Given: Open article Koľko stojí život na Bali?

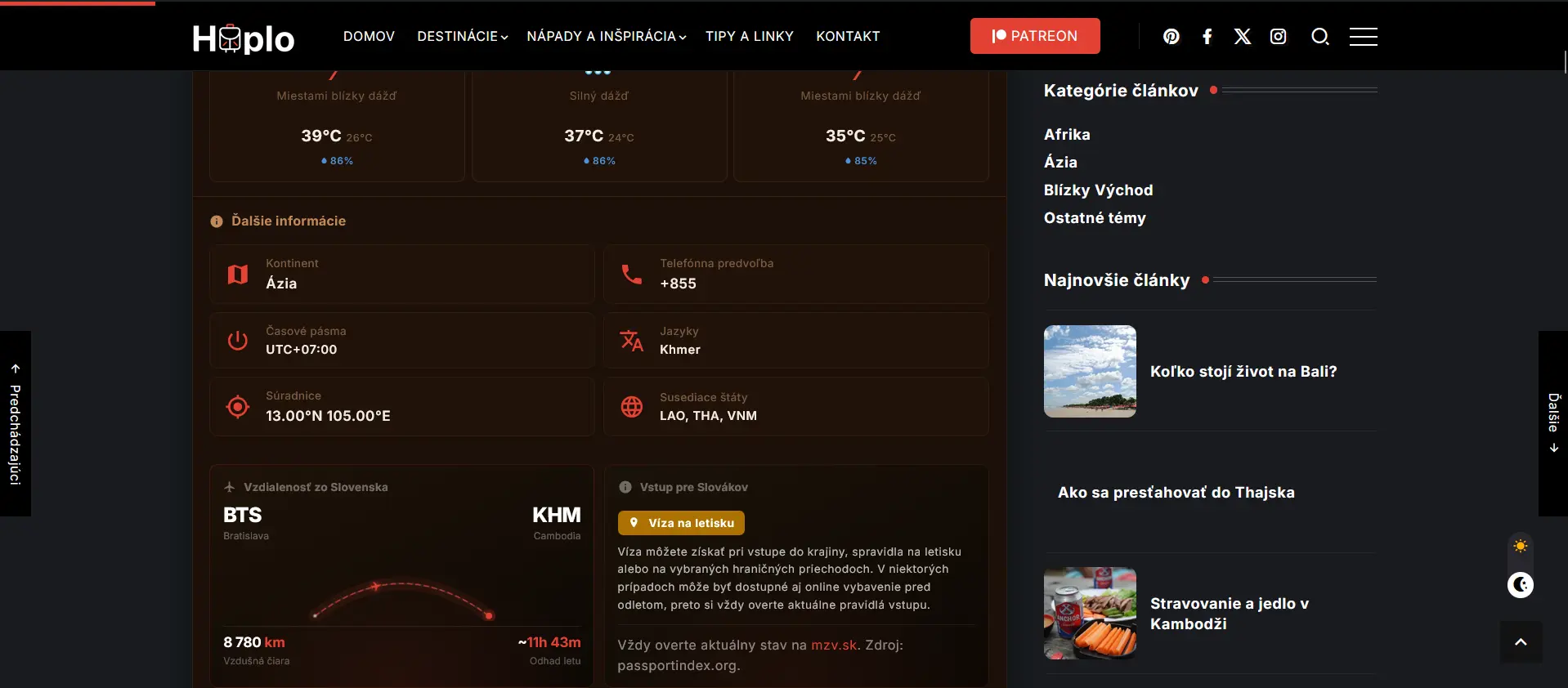Looking at the screenshot, I should [1243, 372].
